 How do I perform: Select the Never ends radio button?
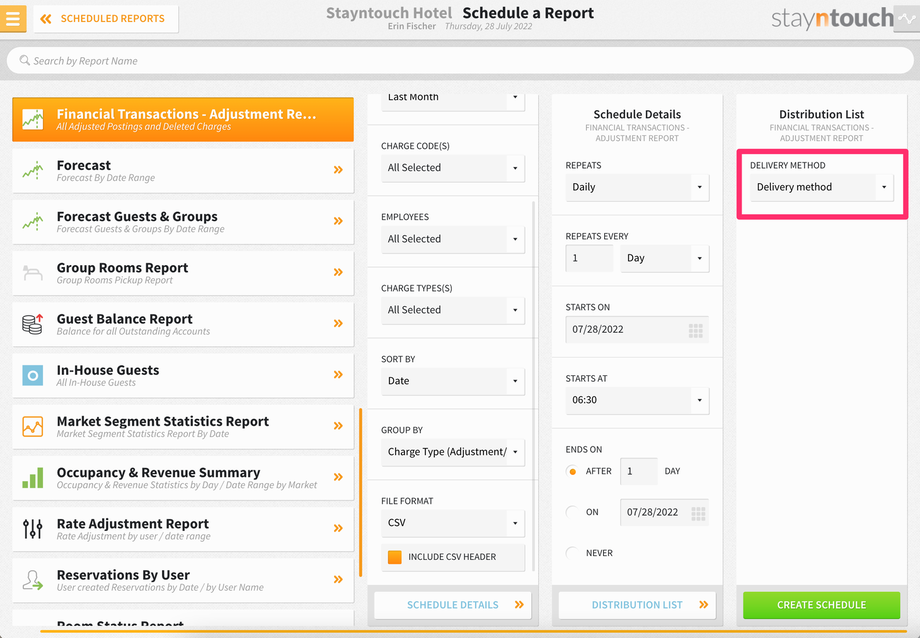pyautogui.click(x=572, y=553)
